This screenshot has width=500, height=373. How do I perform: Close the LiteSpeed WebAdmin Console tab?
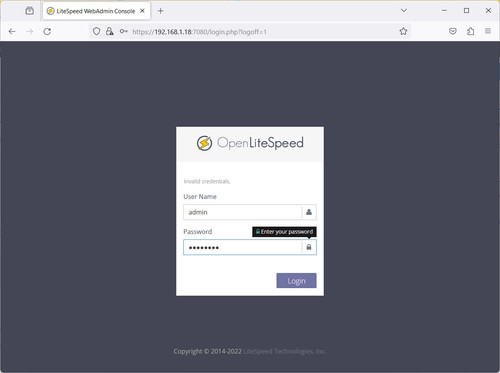click(x=142, y=11)
